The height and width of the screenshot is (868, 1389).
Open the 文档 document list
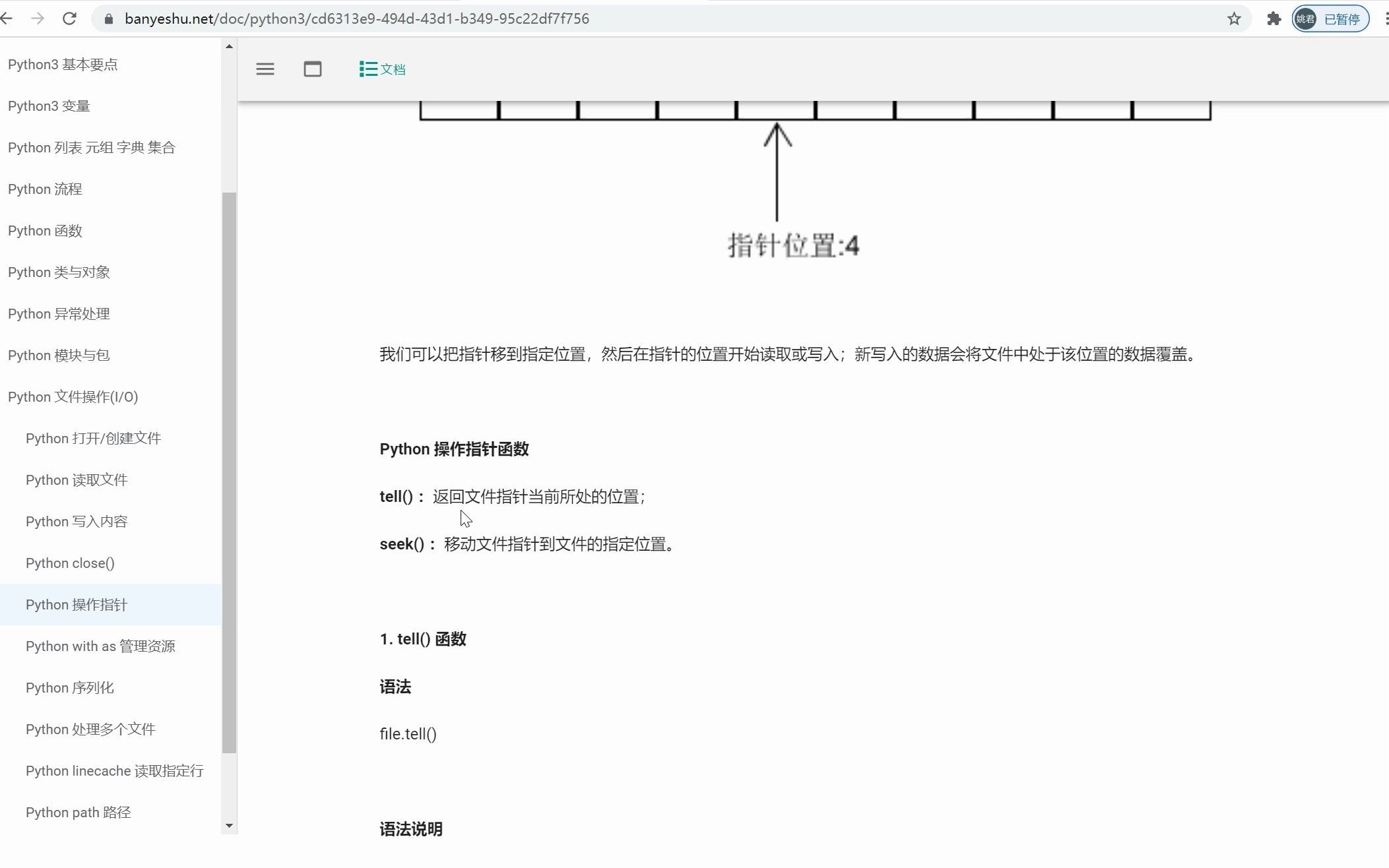click(x=382, y=69)
